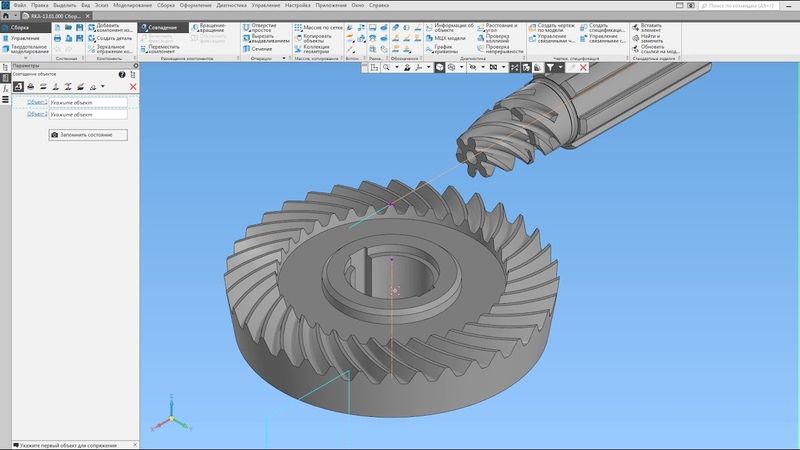Image resolution: width=800 pixels, height=450 pixels.
Task: Click the Объект 2 input field
Action: click(x=88, y=114)
